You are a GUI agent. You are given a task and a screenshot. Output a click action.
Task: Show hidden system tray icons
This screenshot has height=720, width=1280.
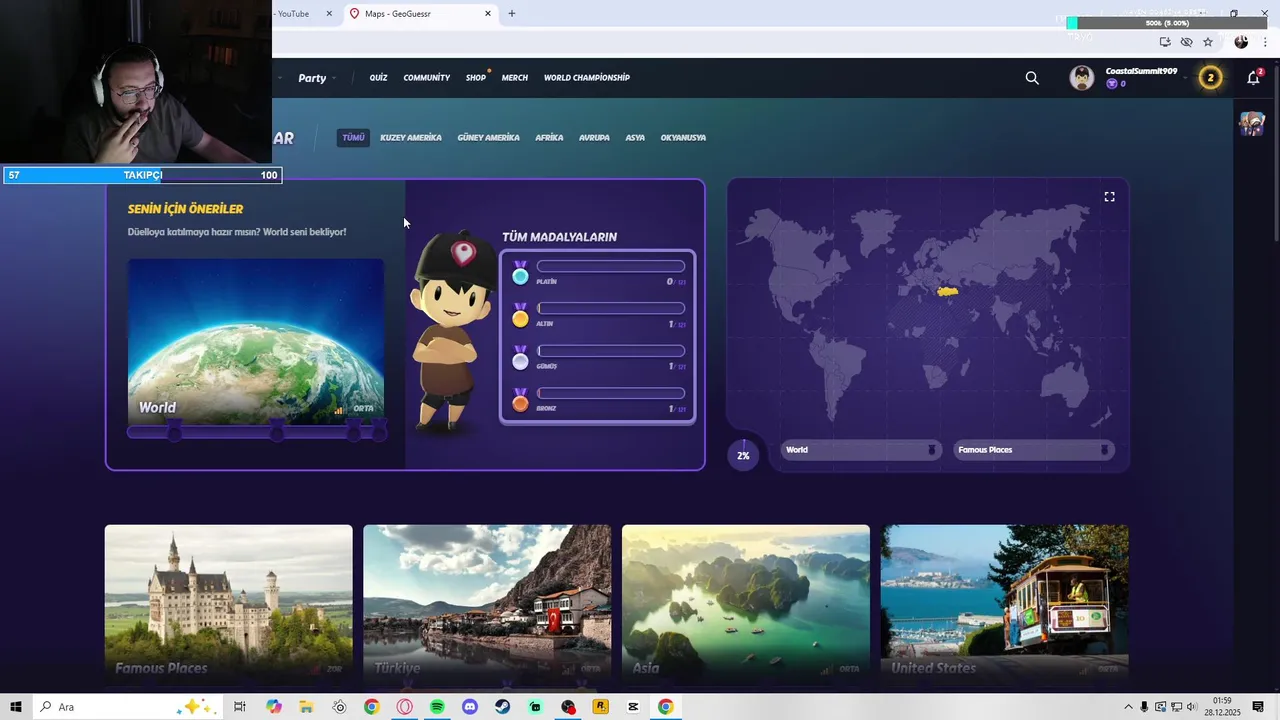coord(1128,707)
